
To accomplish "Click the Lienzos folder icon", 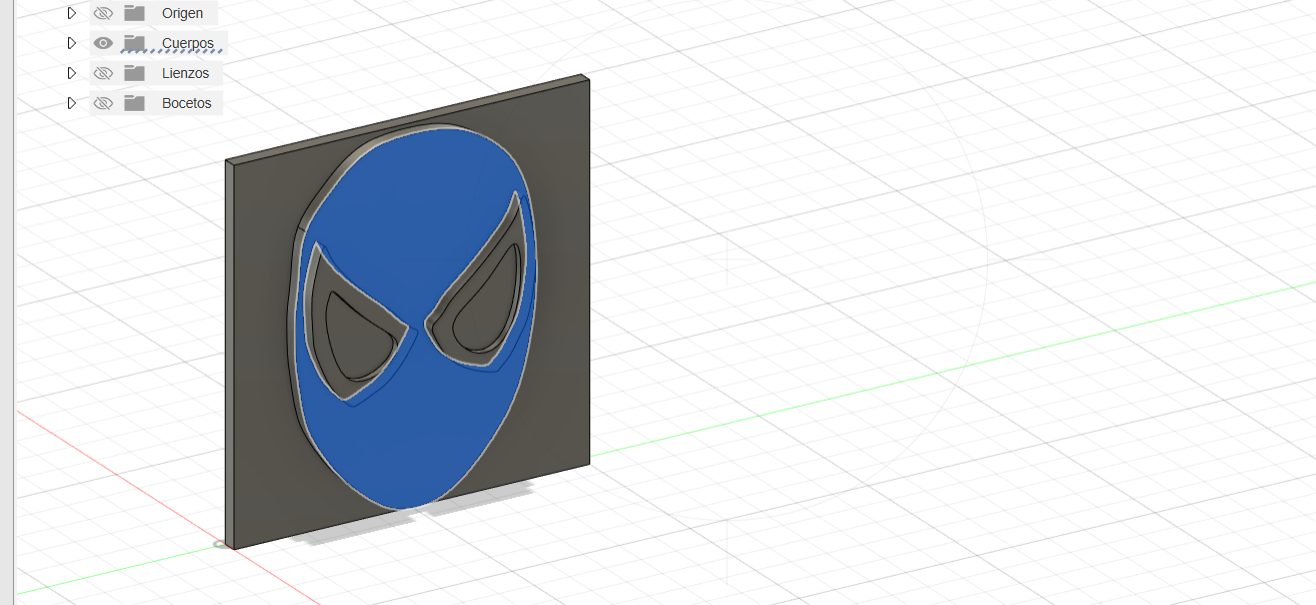I will (x=134, y=73).
